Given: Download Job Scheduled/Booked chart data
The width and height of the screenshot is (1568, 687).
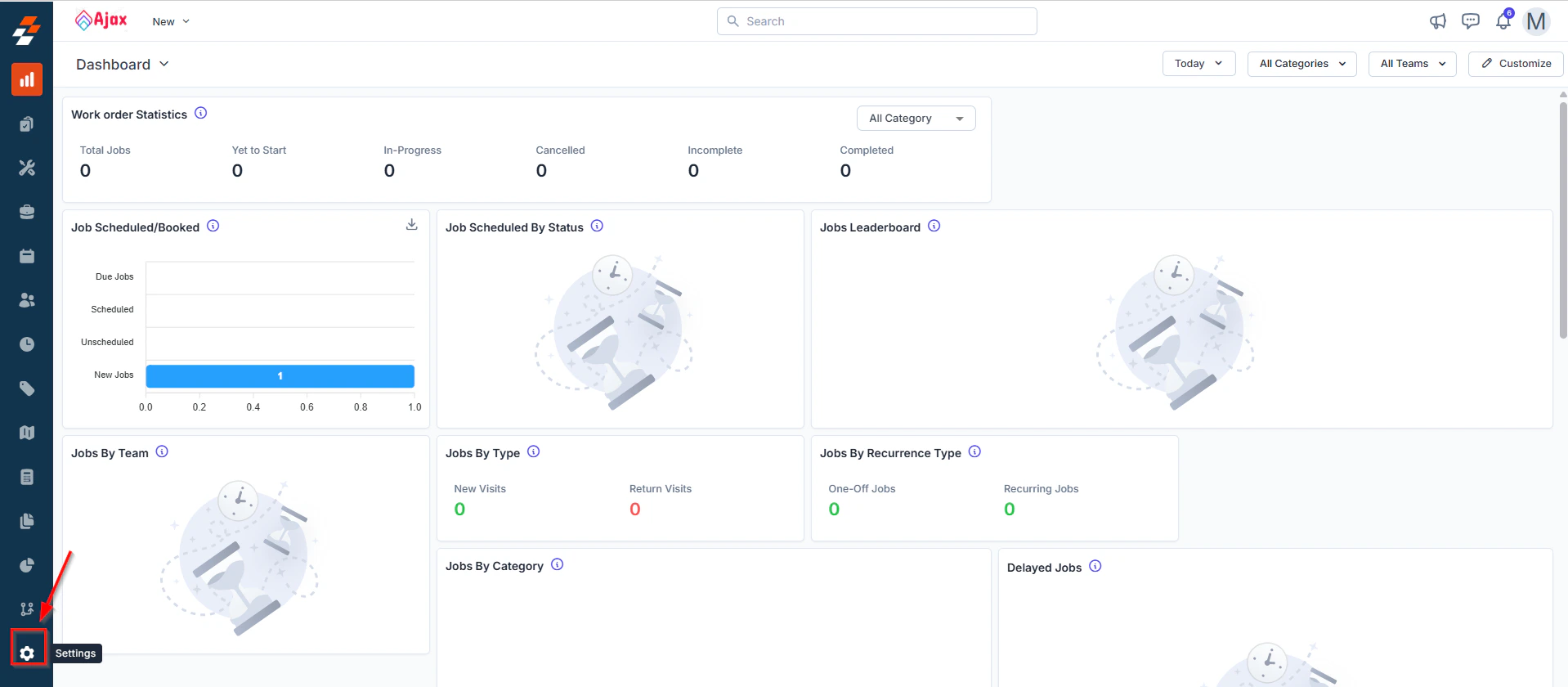Looking at the screenshot, I should click(x=412, y=224).
